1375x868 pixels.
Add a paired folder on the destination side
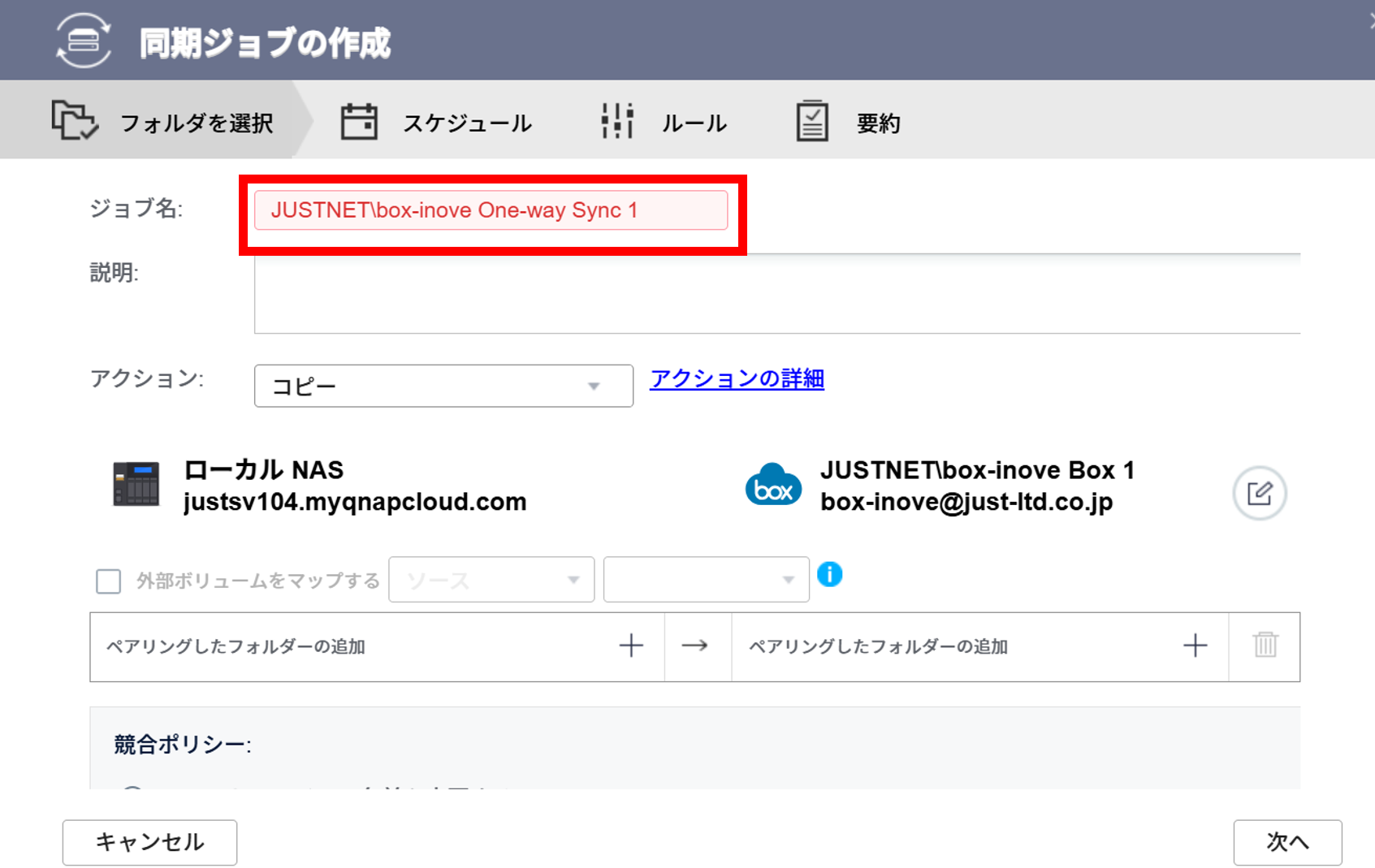click(x=1195, y=646)
